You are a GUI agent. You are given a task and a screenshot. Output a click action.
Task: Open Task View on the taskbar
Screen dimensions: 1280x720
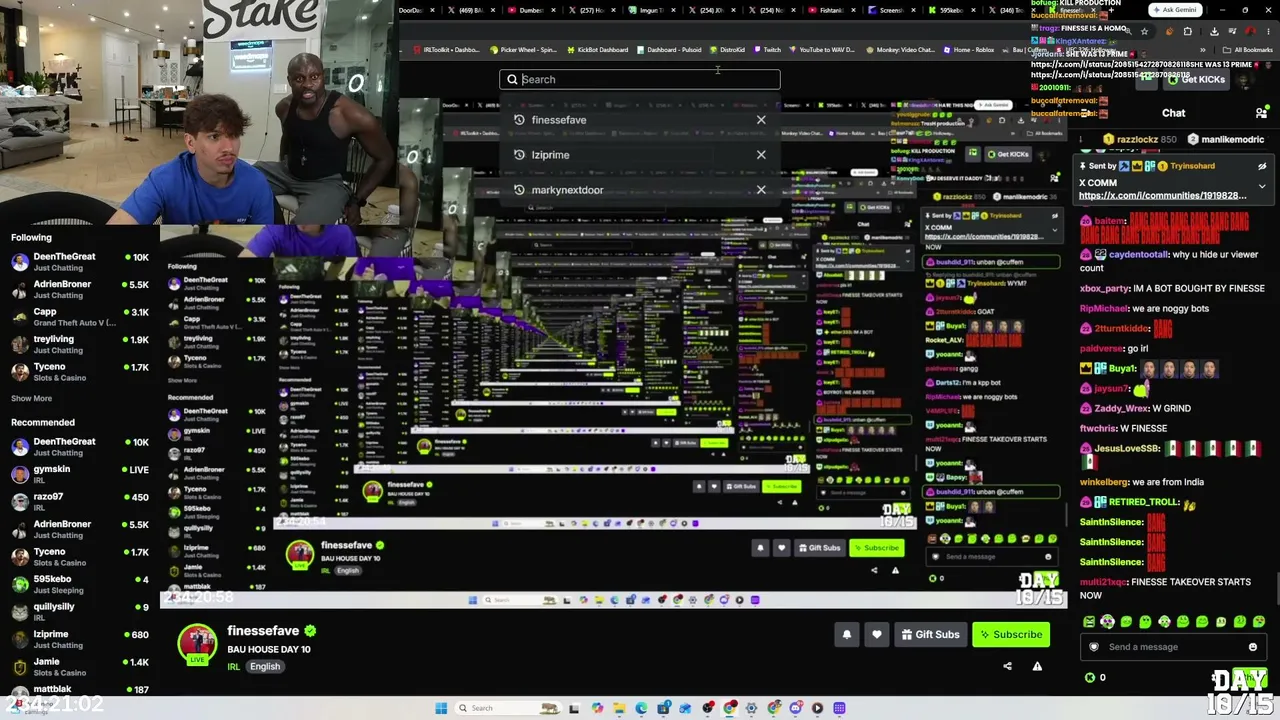[x=575, y=708]
